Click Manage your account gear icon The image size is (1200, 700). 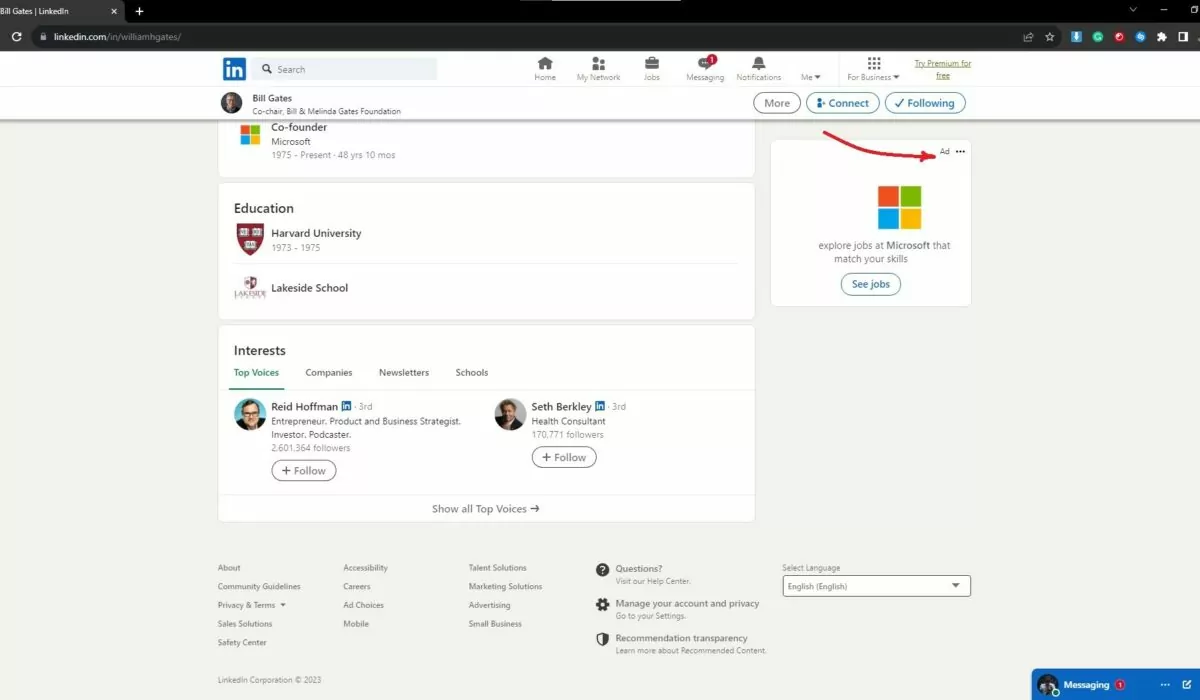click(602, 605)
